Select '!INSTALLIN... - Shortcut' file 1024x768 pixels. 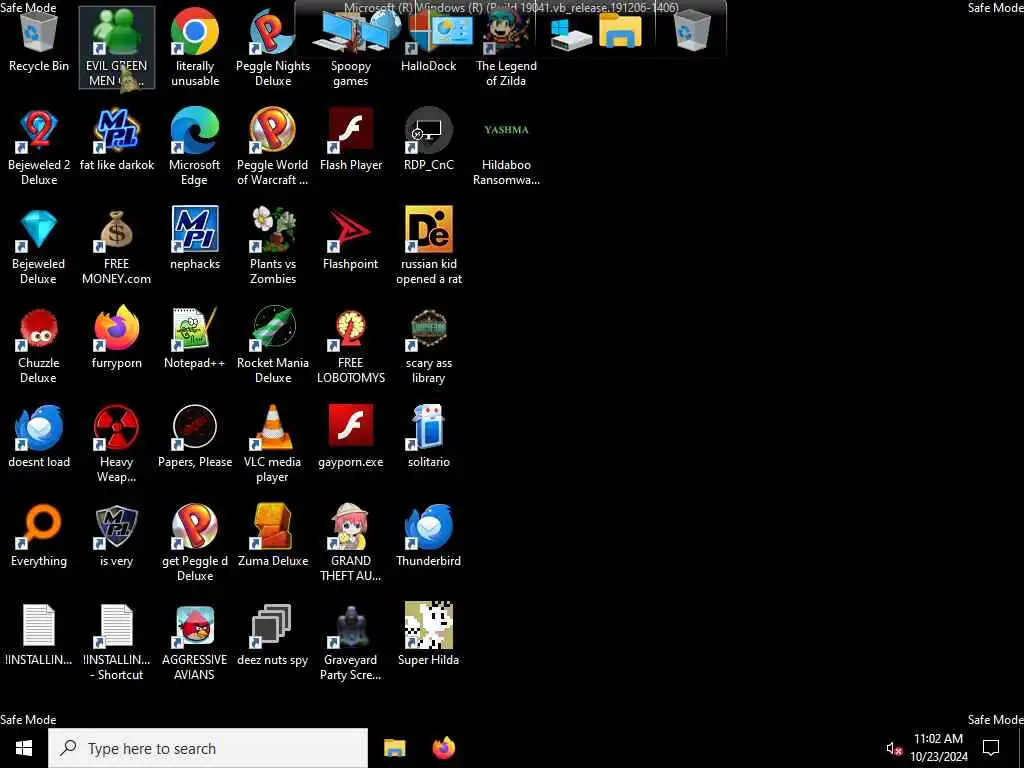(x=117, y=642)
